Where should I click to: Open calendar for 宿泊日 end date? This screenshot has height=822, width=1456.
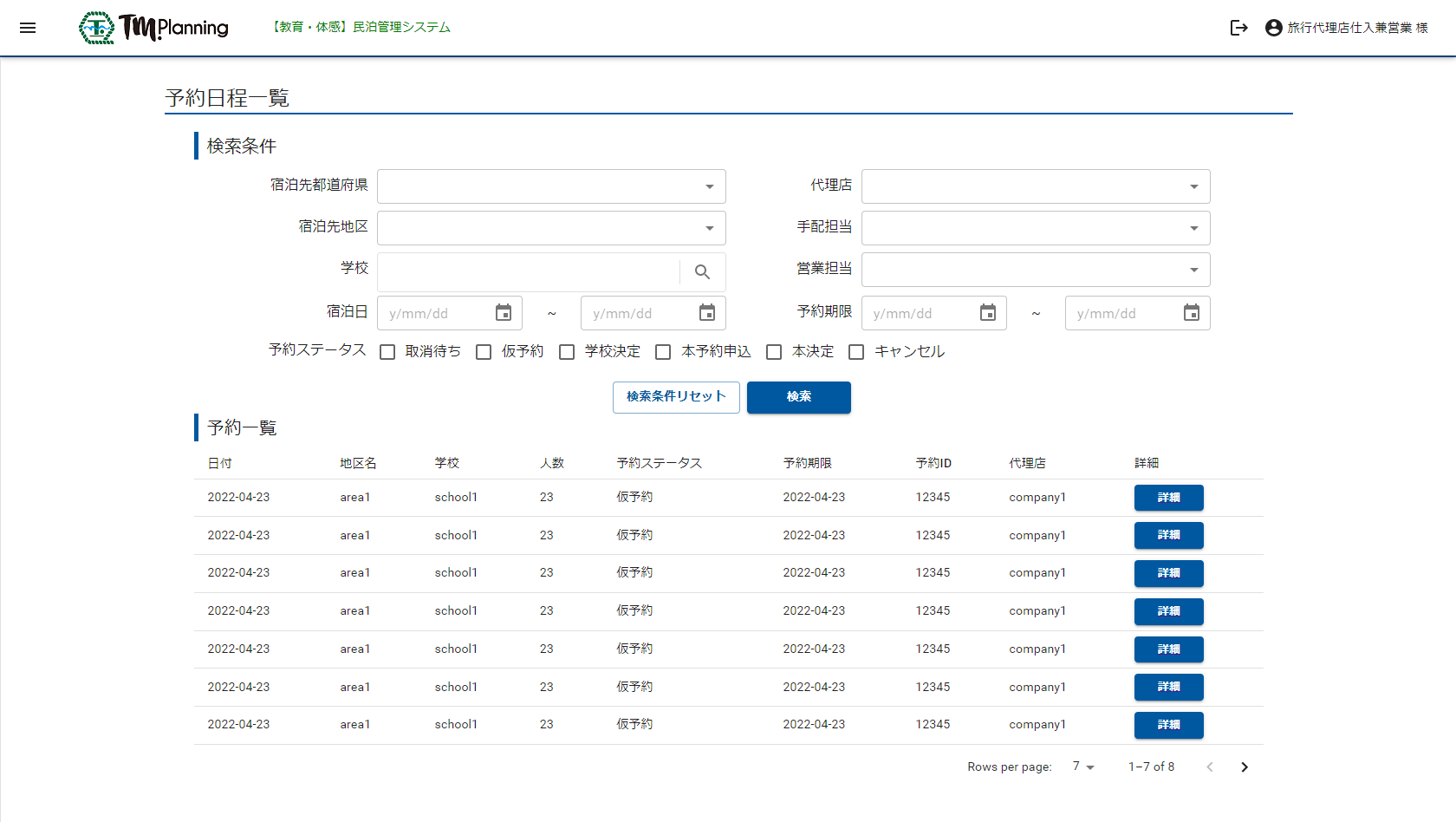[x=707, y=313]
